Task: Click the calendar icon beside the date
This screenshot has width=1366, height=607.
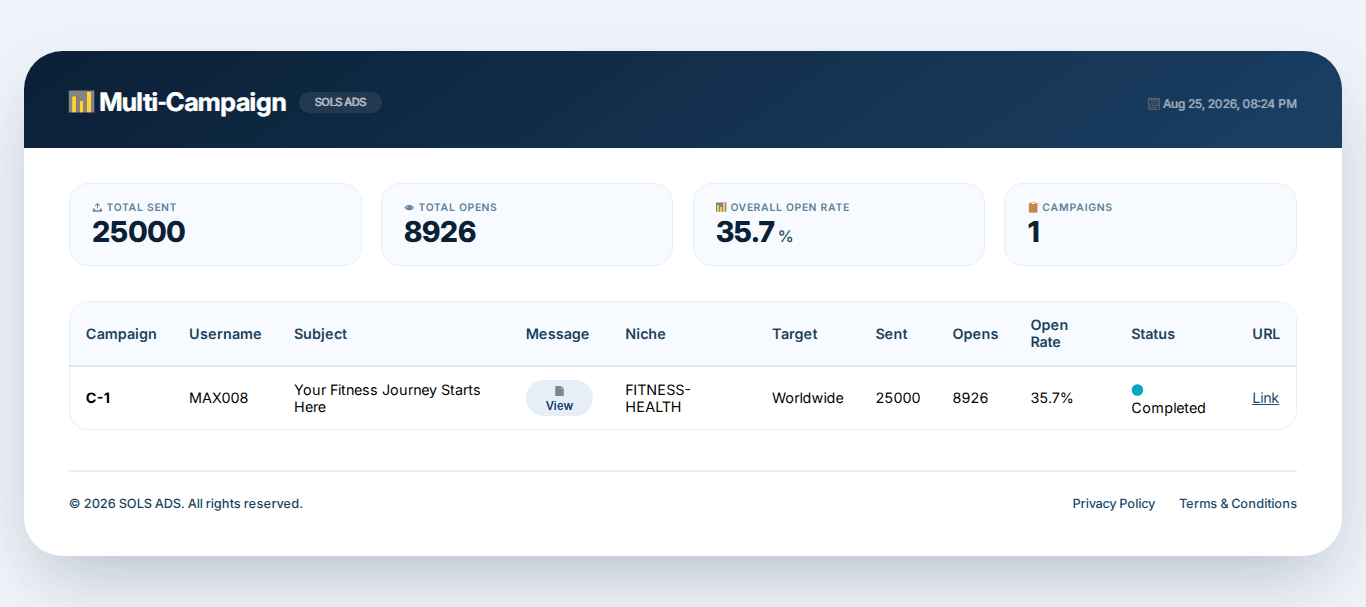Action: (1153, 104)
